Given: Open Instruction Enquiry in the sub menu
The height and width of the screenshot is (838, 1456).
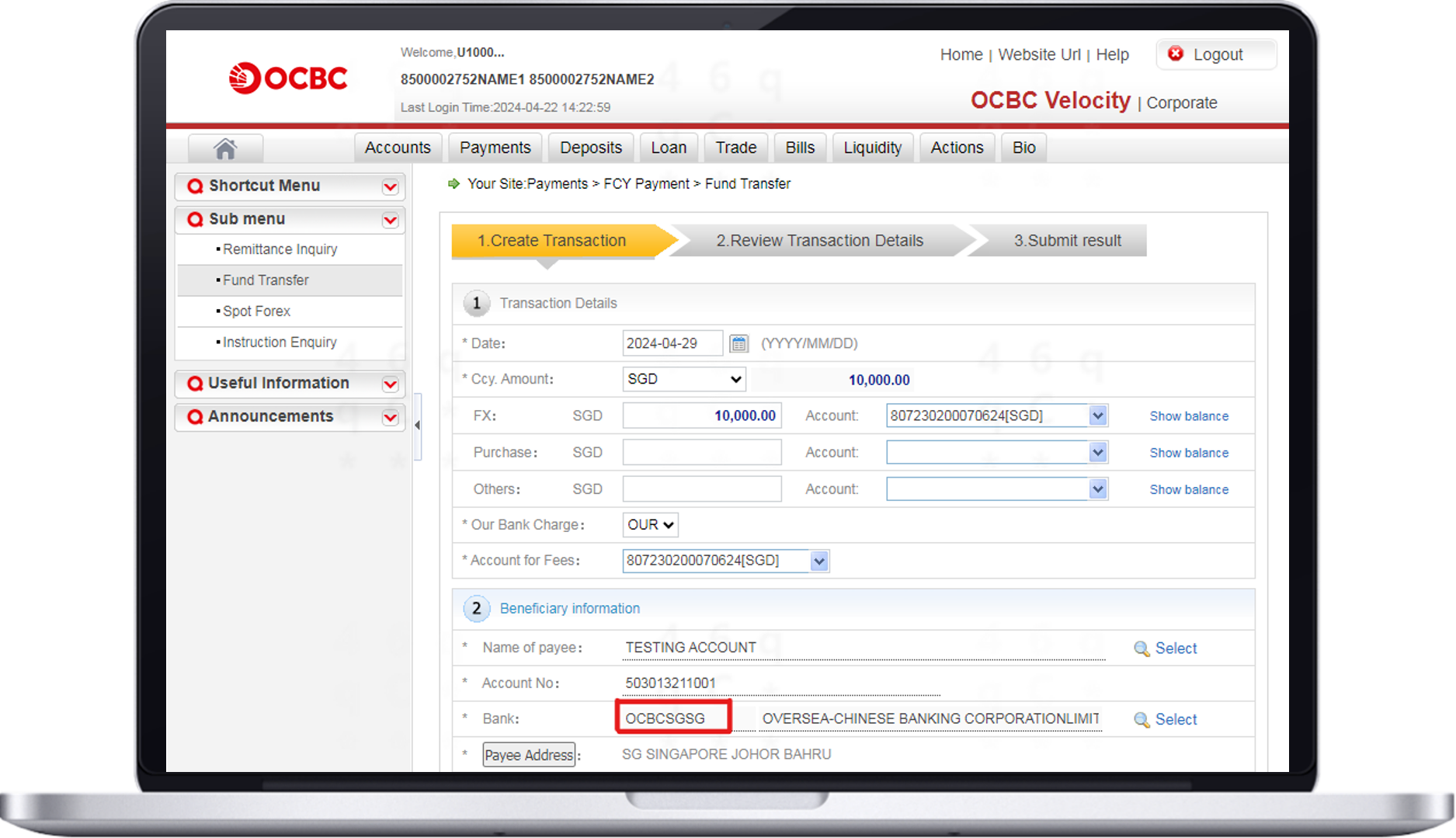Looking at the screenshot, I should 280,343.
